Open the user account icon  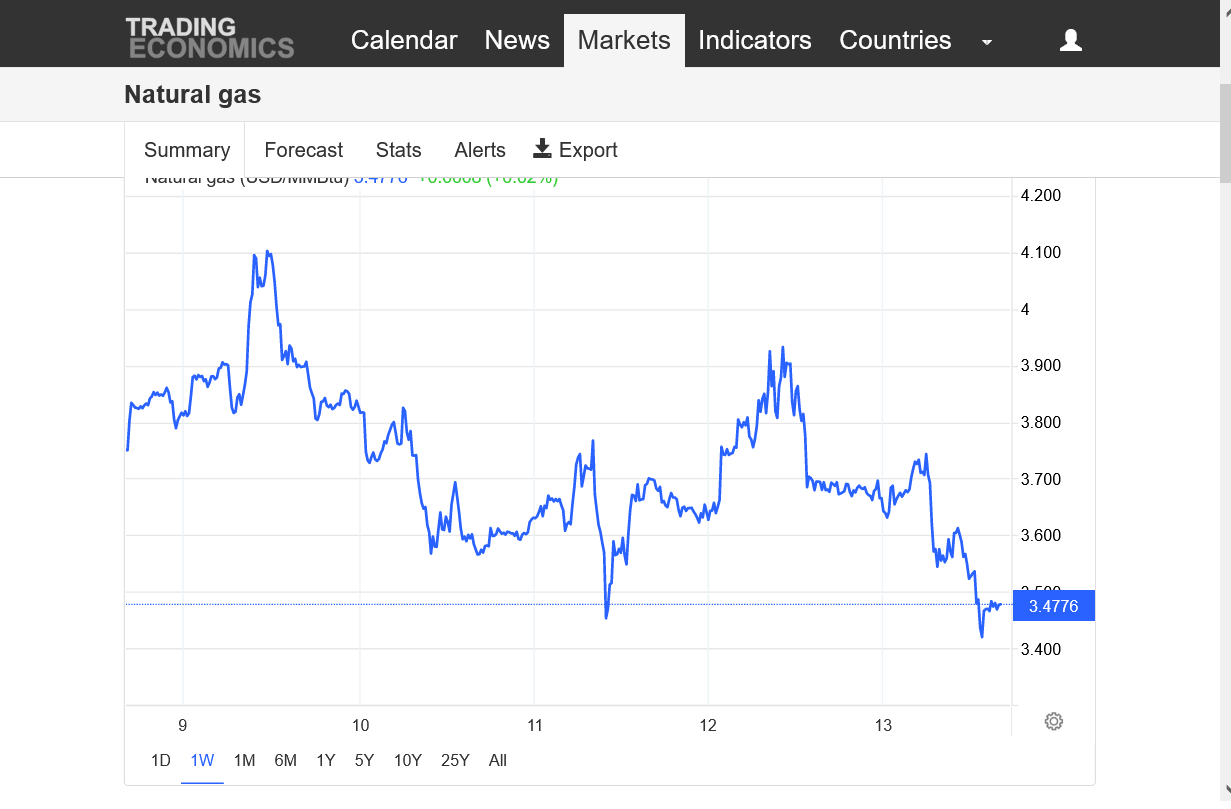[1071, 40]
